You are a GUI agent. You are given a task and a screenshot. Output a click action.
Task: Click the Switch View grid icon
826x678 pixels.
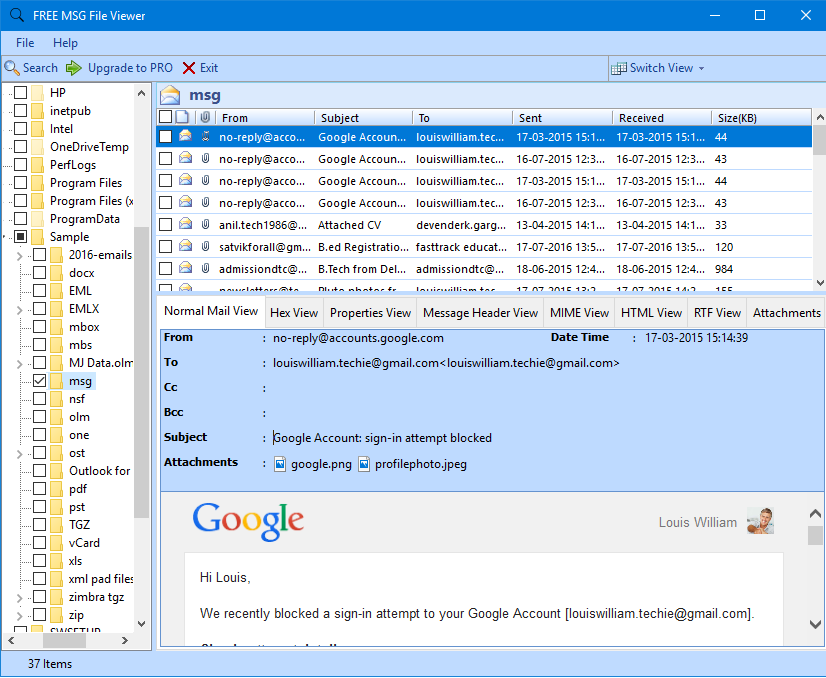click(618, 68)
